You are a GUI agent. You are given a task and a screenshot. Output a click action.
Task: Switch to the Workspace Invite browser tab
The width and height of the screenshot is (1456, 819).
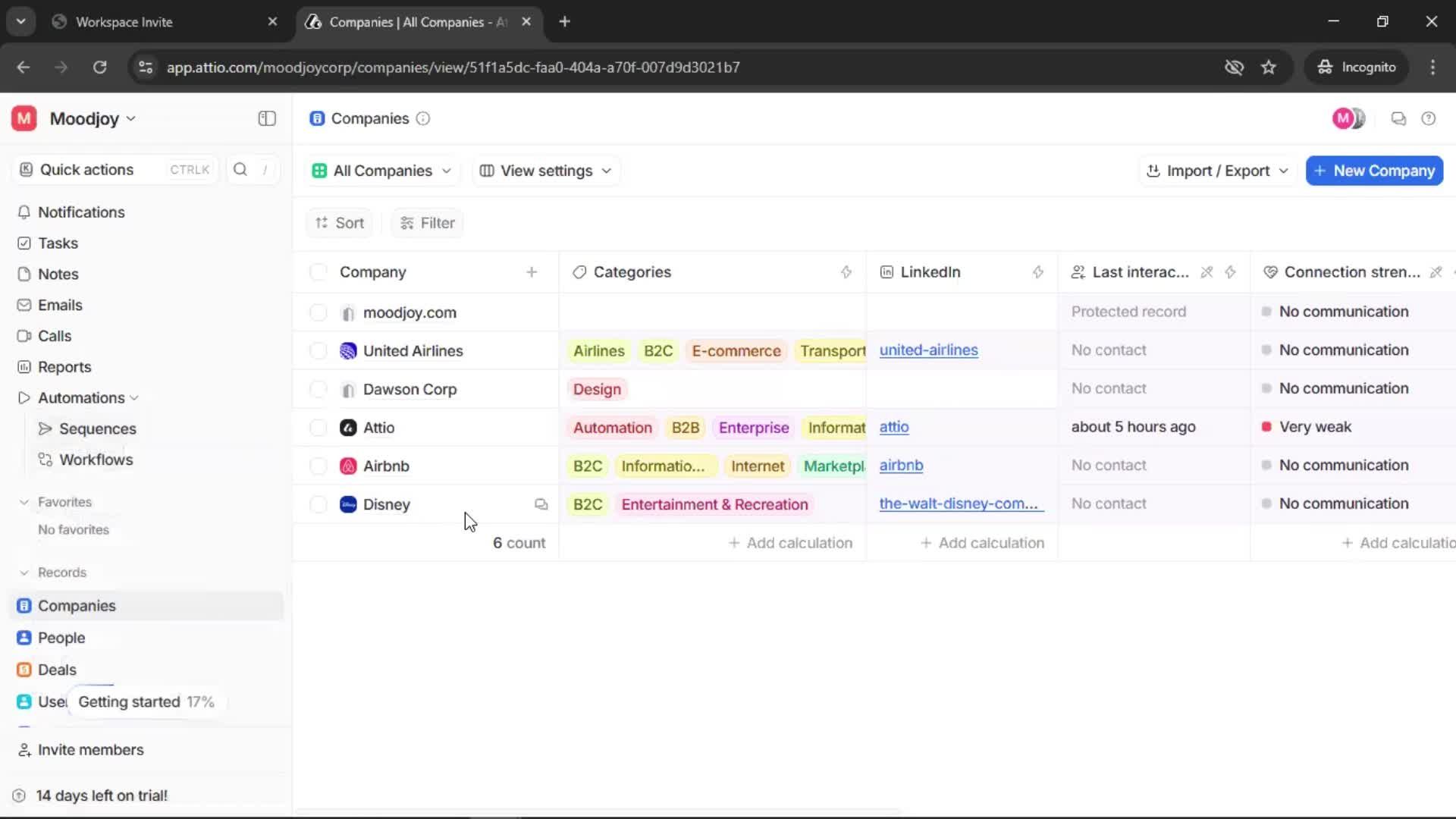[124, 22]
